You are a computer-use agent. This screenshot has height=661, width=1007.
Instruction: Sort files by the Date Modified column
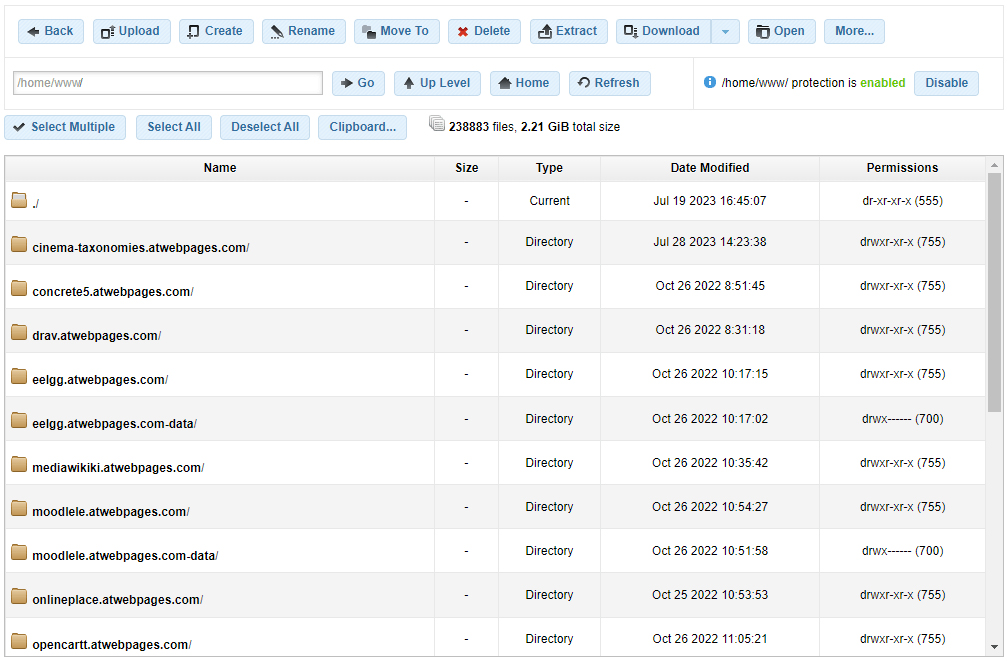point(709,167)
